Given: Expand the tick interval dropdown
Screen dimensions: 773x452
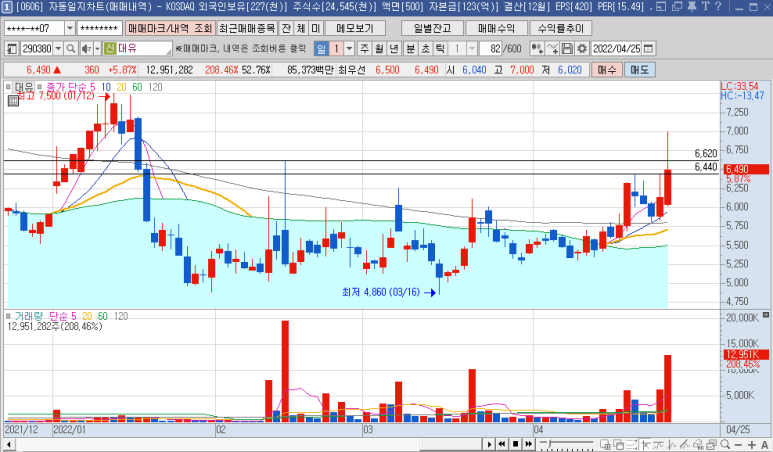Looking at the screenshot, I should pos(472,48).
